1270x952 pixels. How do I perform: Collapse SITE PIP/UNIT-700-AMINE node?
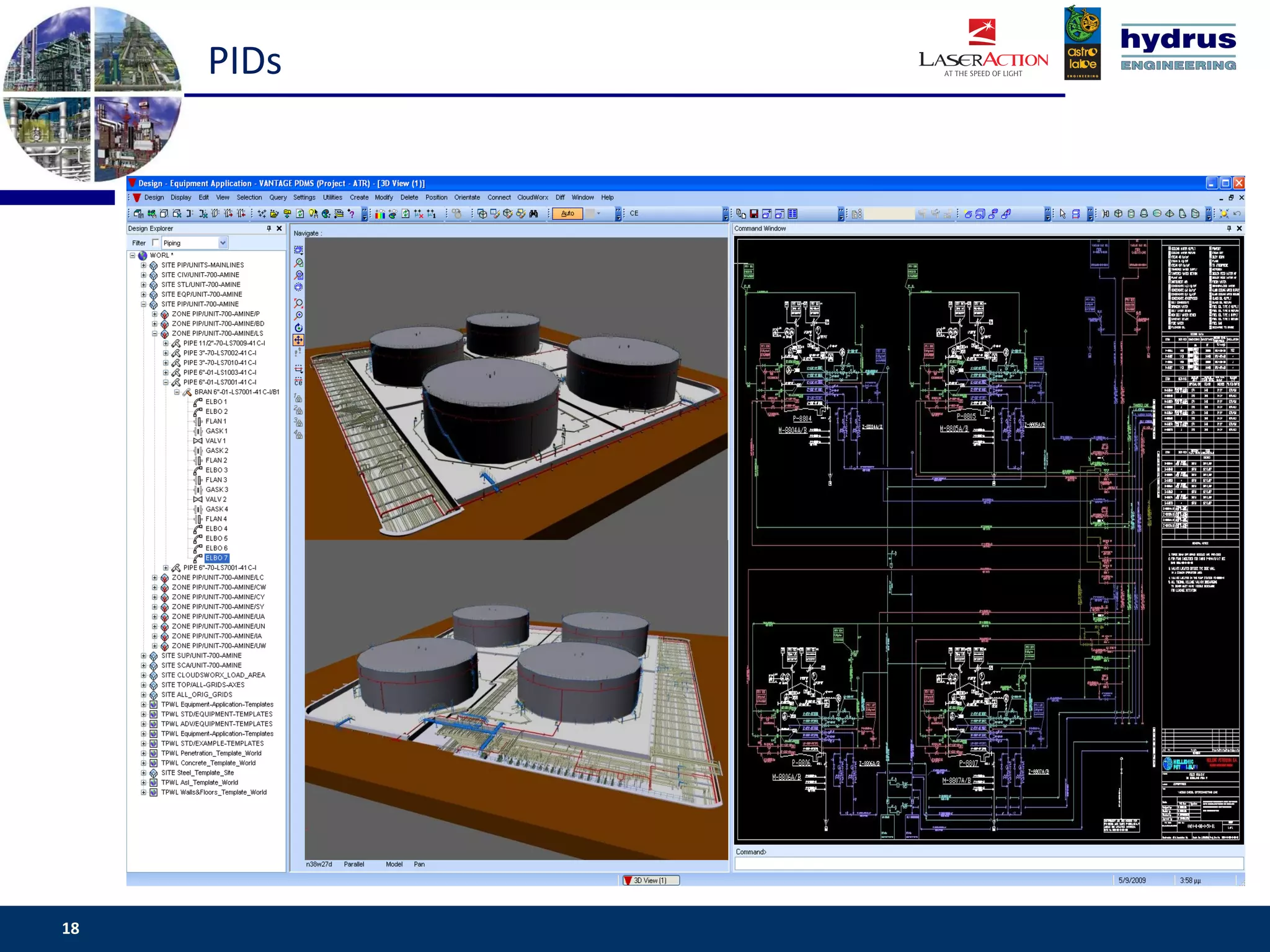coord(143,304)
